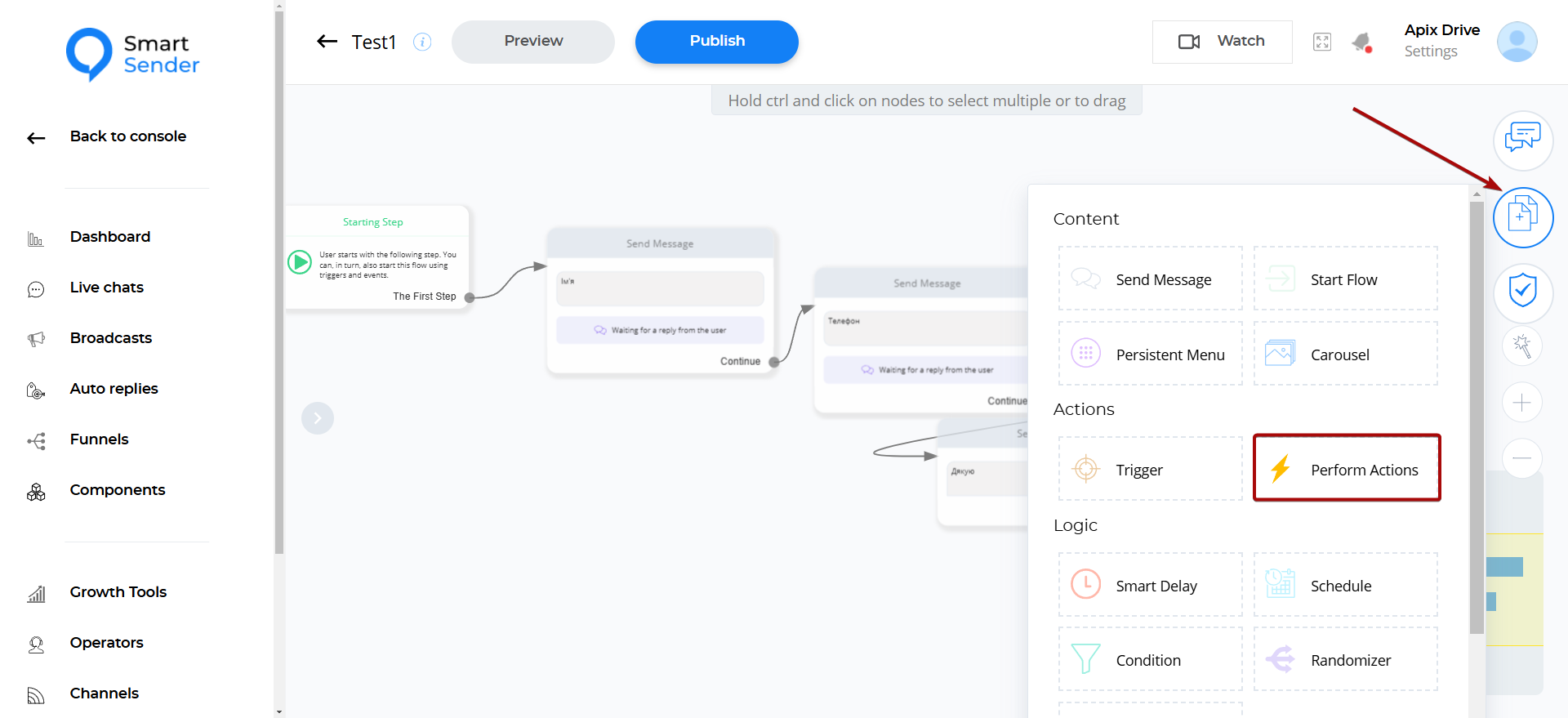Select the Starting Step node title
Image resolution: width=1568 pixels, height=718 pixels.
(373, 222)
